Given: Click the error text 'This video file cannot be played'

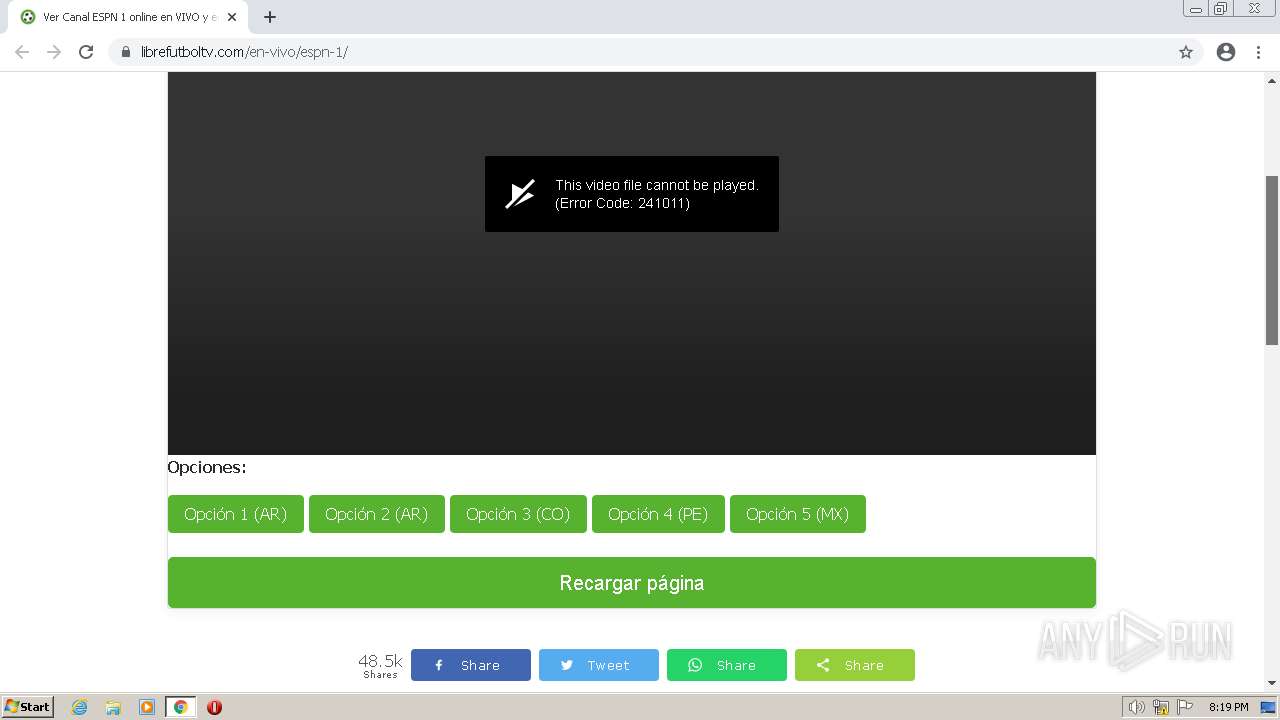Looking at the screenshot, I should click(657, 185).
